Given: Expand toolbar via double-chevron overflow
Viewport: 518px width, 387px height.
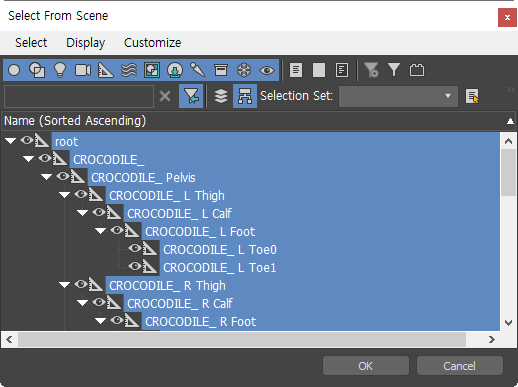Looking at the screenshot, I should point(510,89).
